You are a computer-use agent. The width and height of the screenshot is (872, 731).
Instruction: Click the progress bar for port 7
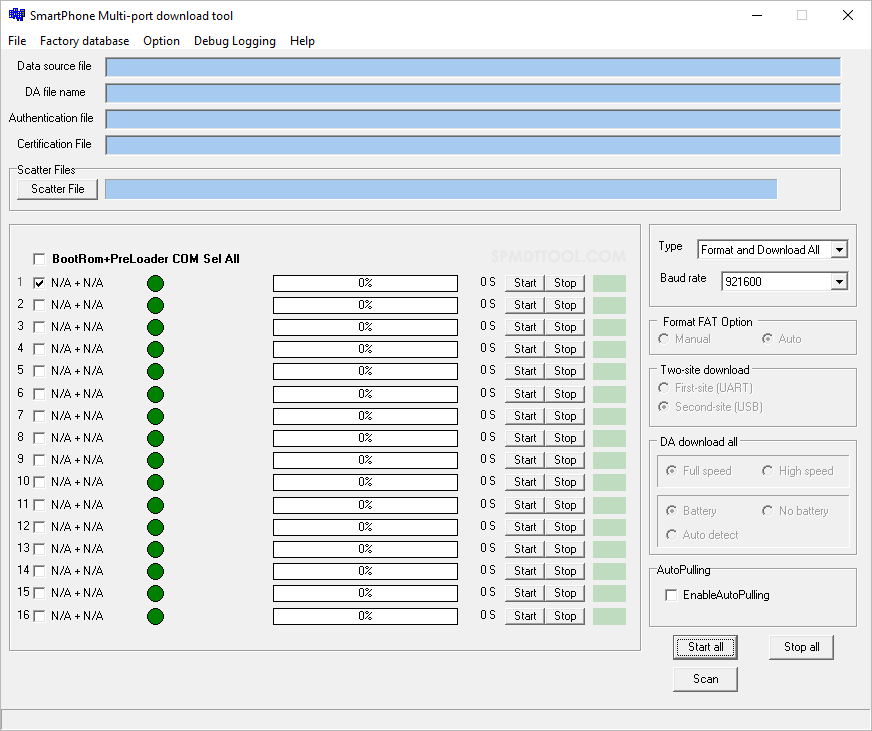[365, 416]
